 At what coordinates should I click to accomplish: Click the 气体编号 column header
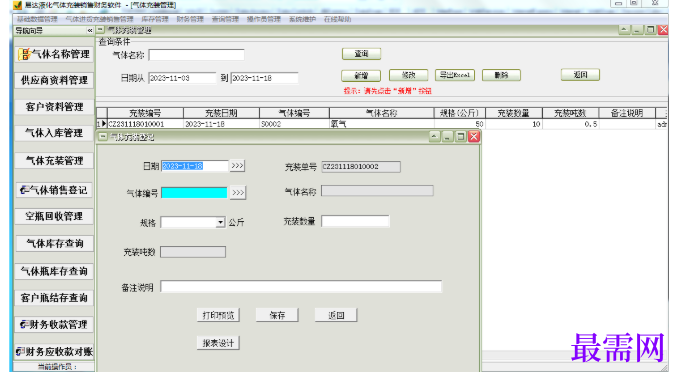coord(294,113)
